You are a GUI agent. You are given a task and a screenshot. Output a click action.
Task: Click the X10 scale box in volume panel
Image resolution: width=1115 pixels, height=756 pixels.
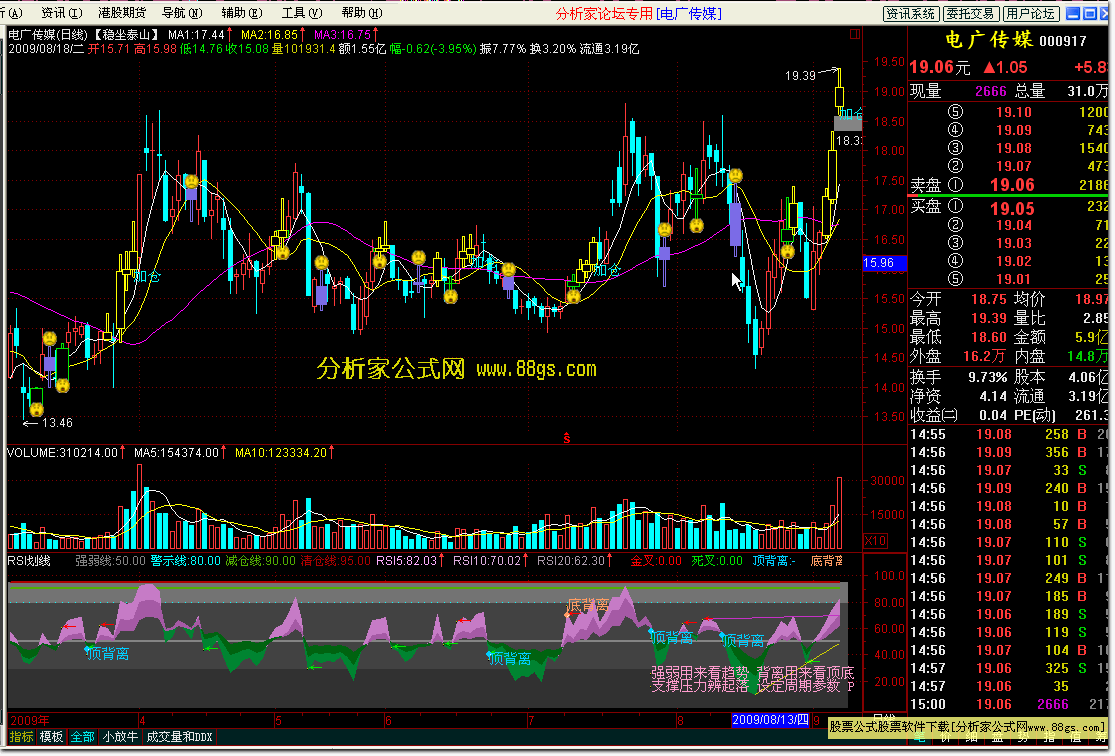coord(875,541)
